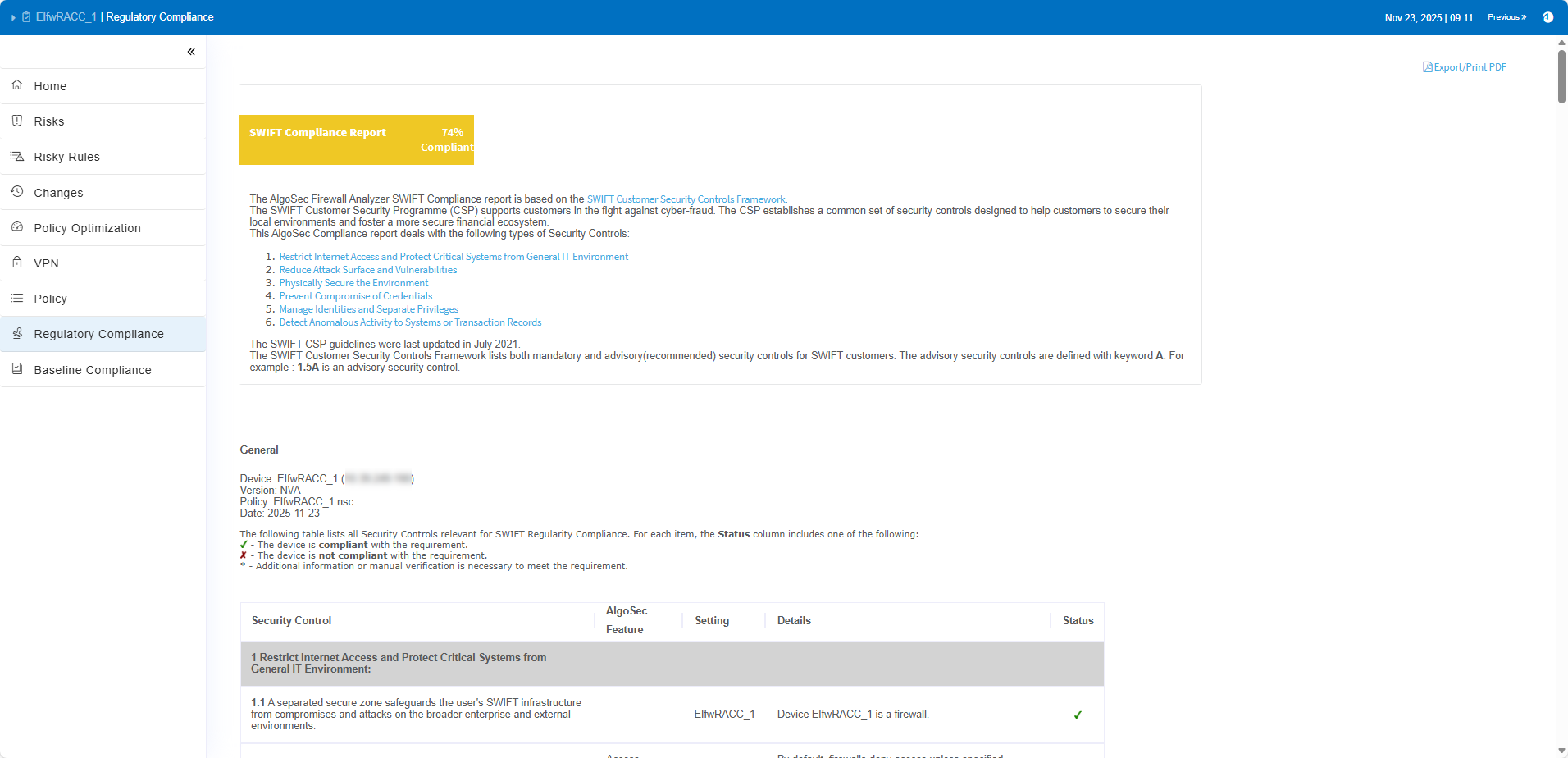Open SWIFT Customer Security Controls Framework link
The image size is (1568, 758).
tap(686, 199)
